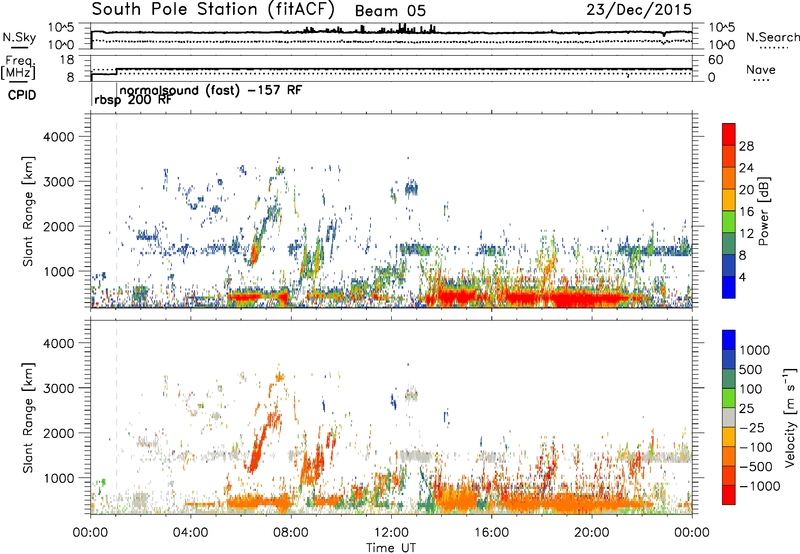This screenshot has height=554, width=800.
Task: Click the 'Freq. [MHz]' axis label
Action: pyautogui.click(x=18, y=67)
